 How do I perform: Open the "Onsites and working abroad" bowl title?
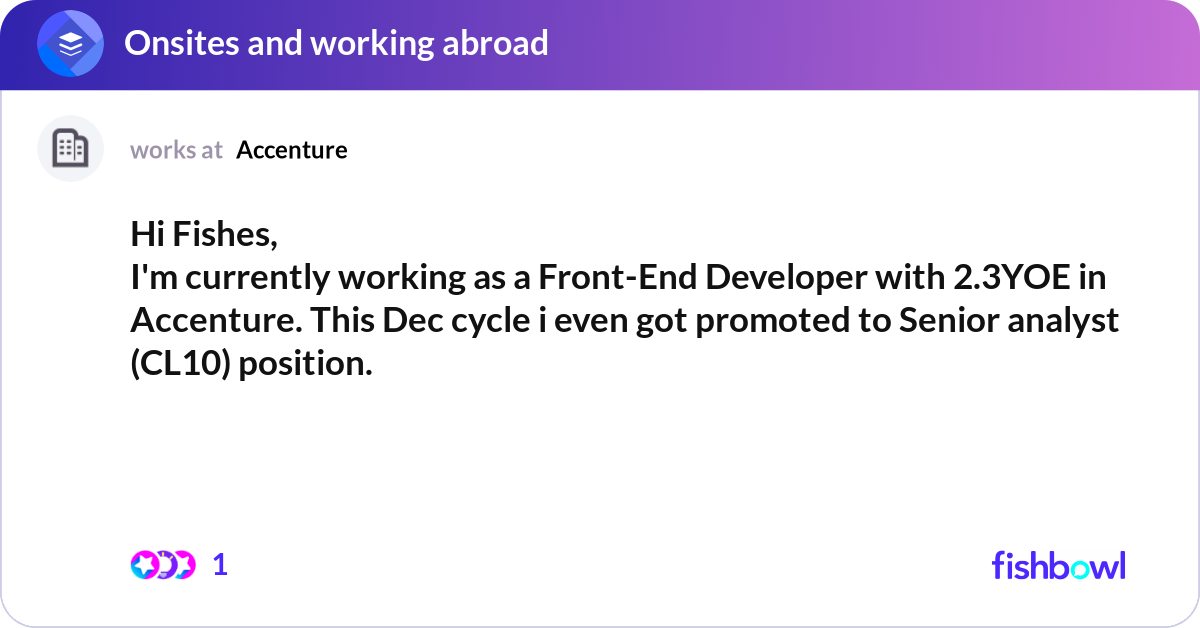coord(336,43)
